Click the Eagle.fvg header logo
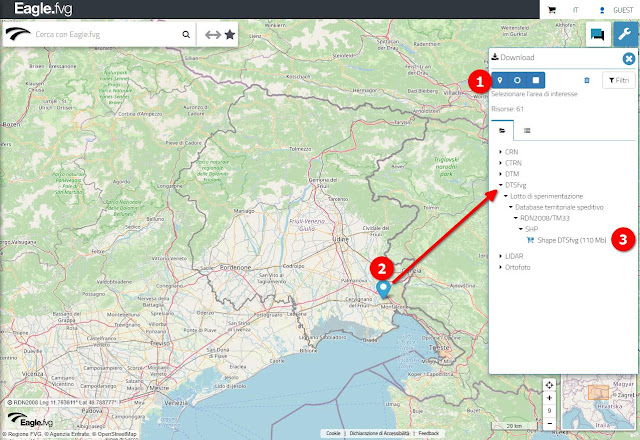 coord(43,9)
